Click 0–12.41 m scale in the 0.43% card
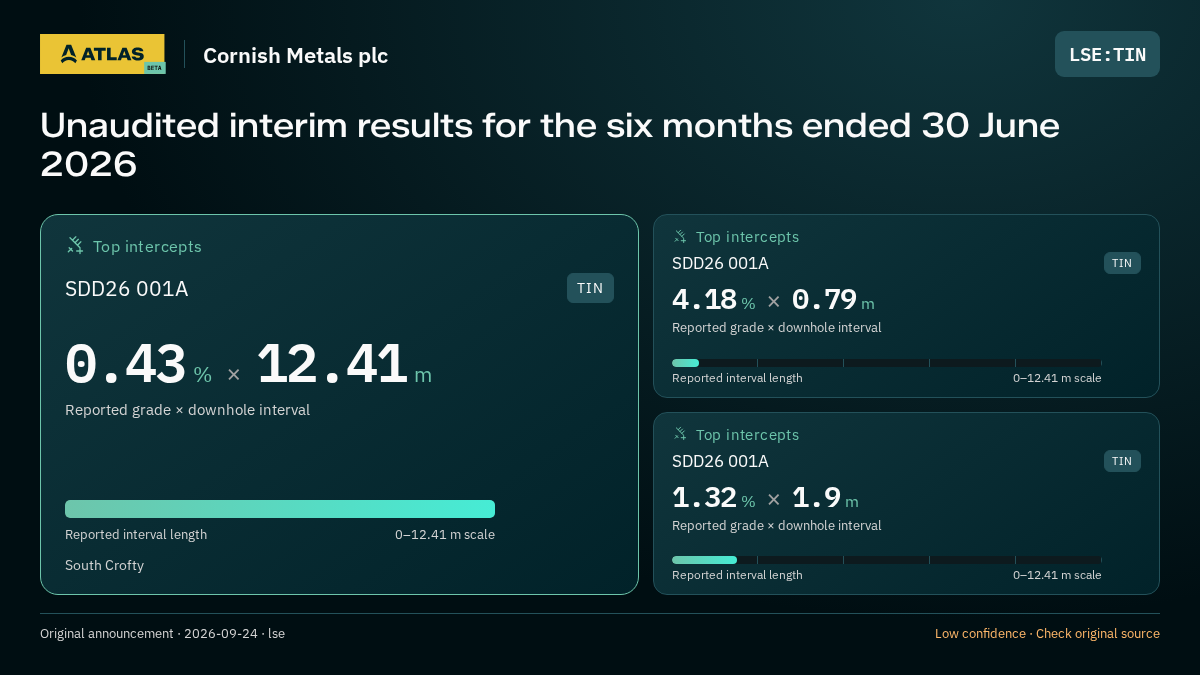Screen dimensions: 1200x675 click(445, 534)
